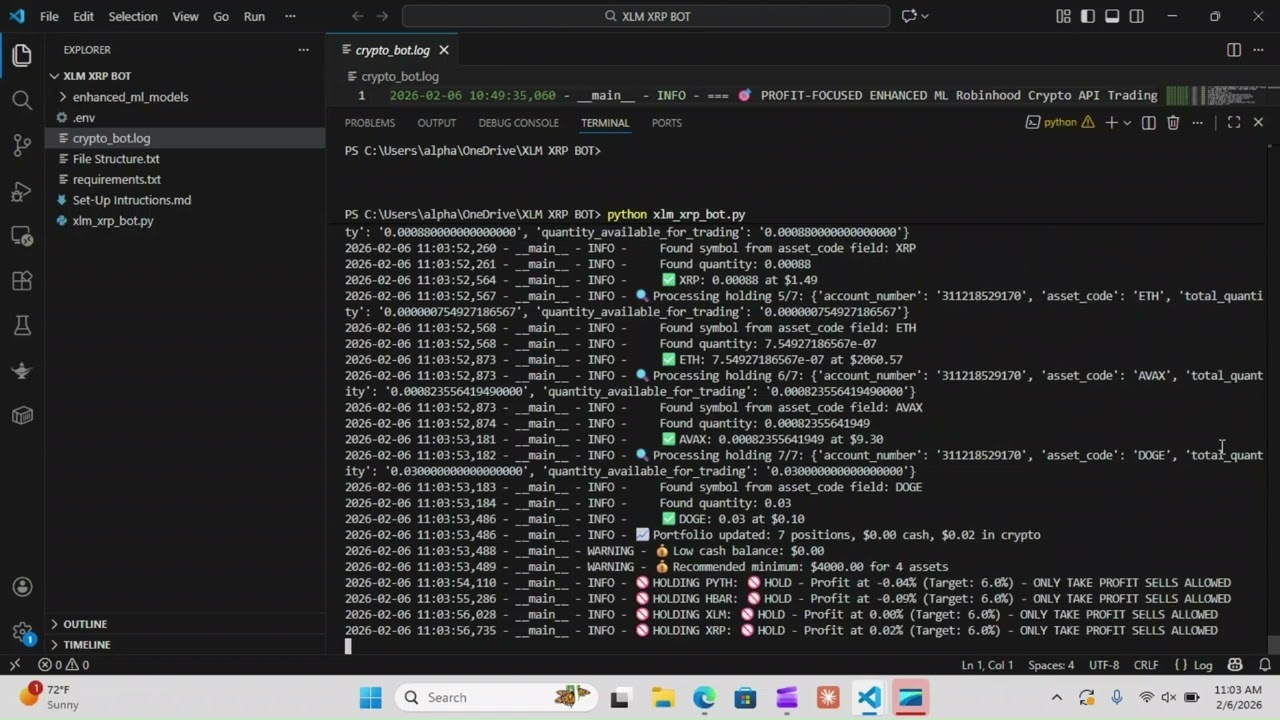Viewport: 1280px width, 720px height.
Task: Open the Extensions view
Action: (x=22, y=281)
